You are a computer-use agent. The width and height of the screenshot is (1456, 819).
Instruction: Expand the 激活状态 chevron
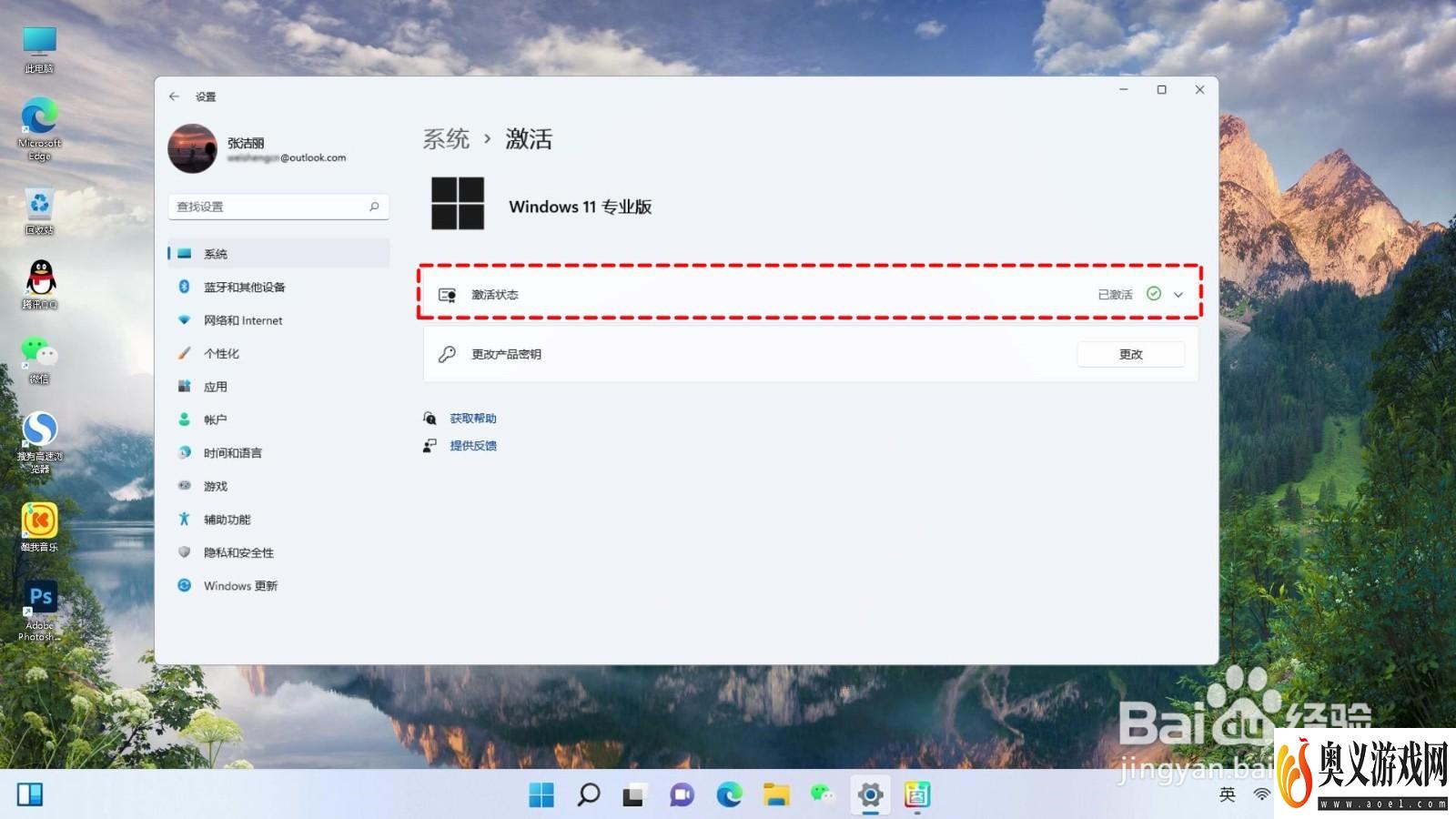[x=1178, y=295]
